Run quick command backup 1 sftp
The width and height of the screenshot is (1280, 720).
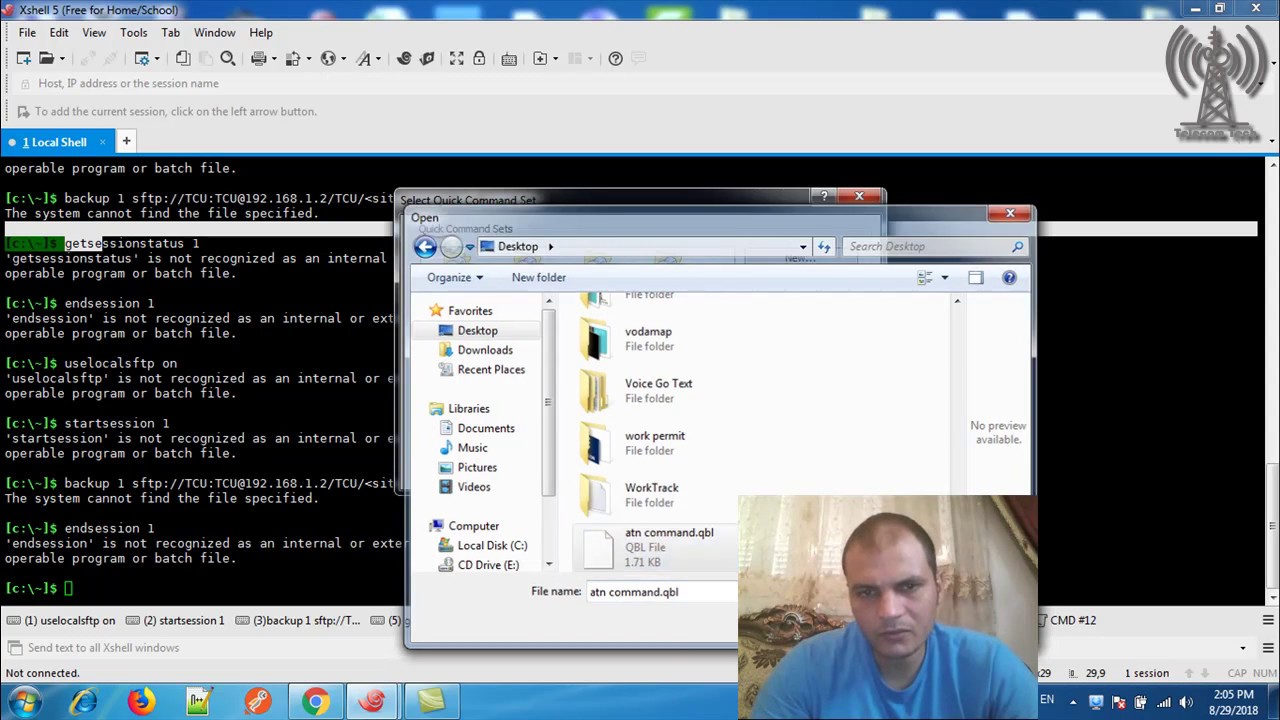pyautogui.click(x=297, y=620)
